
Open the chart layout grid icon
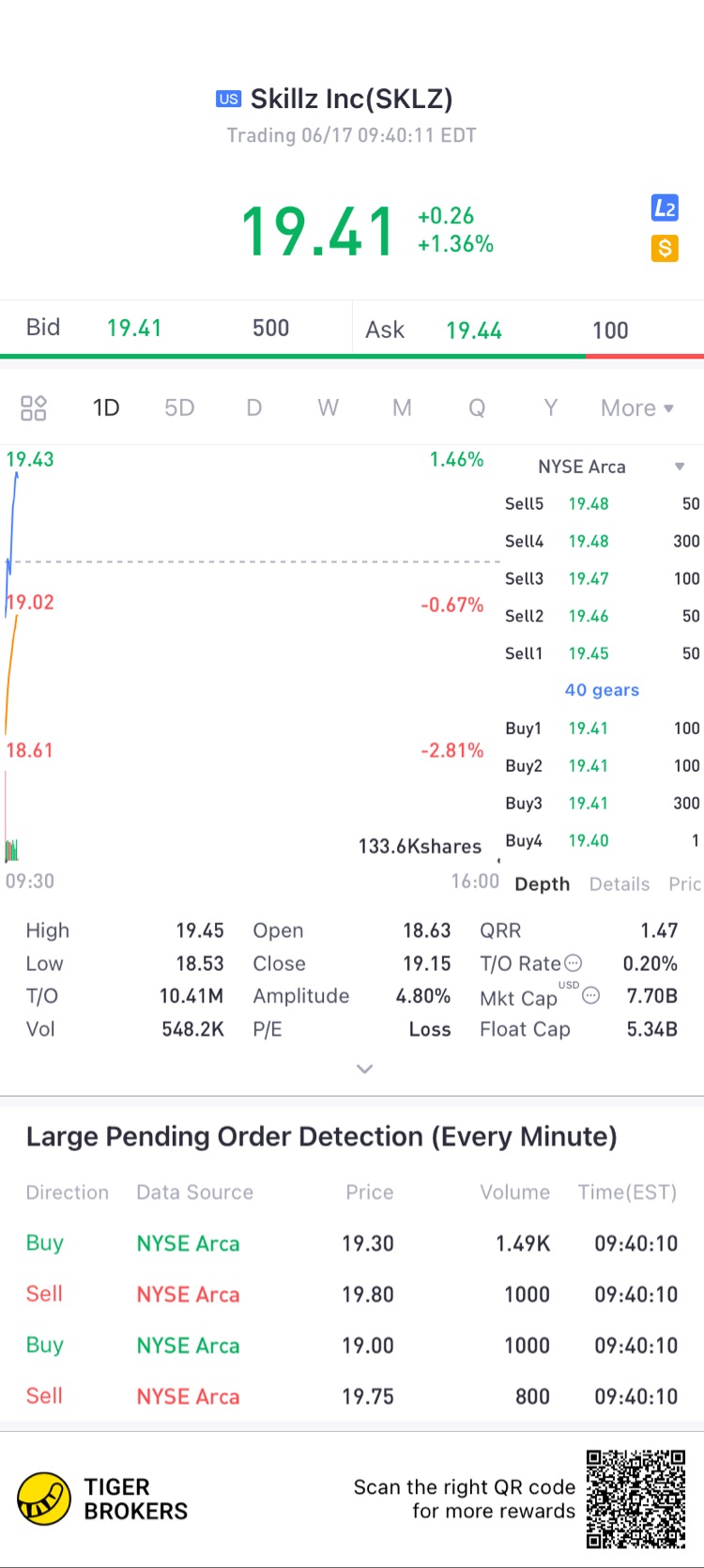tap(34, 407)
